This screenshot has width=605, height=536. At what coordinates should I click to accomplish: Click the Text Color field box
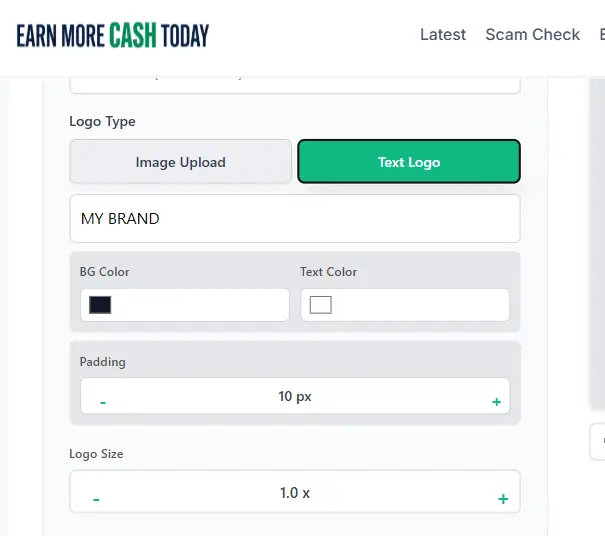point(420,305)
